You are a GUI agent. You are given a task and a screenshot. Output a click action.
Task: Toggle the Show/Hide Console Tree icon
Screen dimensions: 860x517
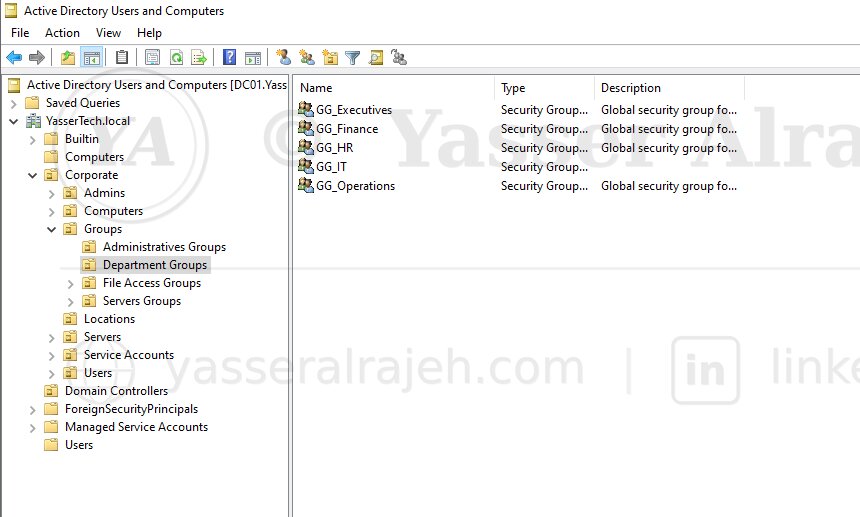tap(92, 57)
